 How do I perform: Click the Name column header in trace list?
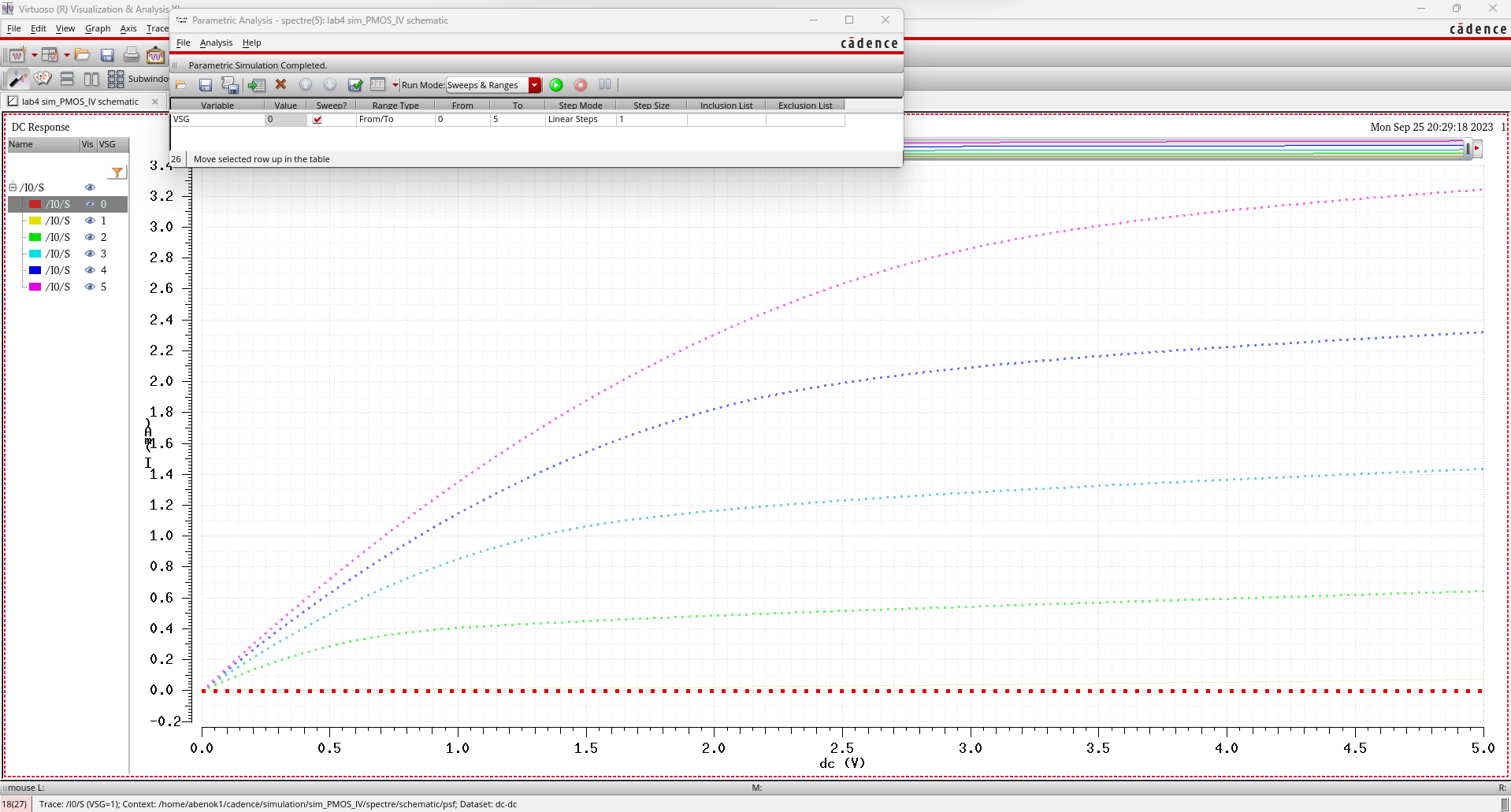(43, 145)
